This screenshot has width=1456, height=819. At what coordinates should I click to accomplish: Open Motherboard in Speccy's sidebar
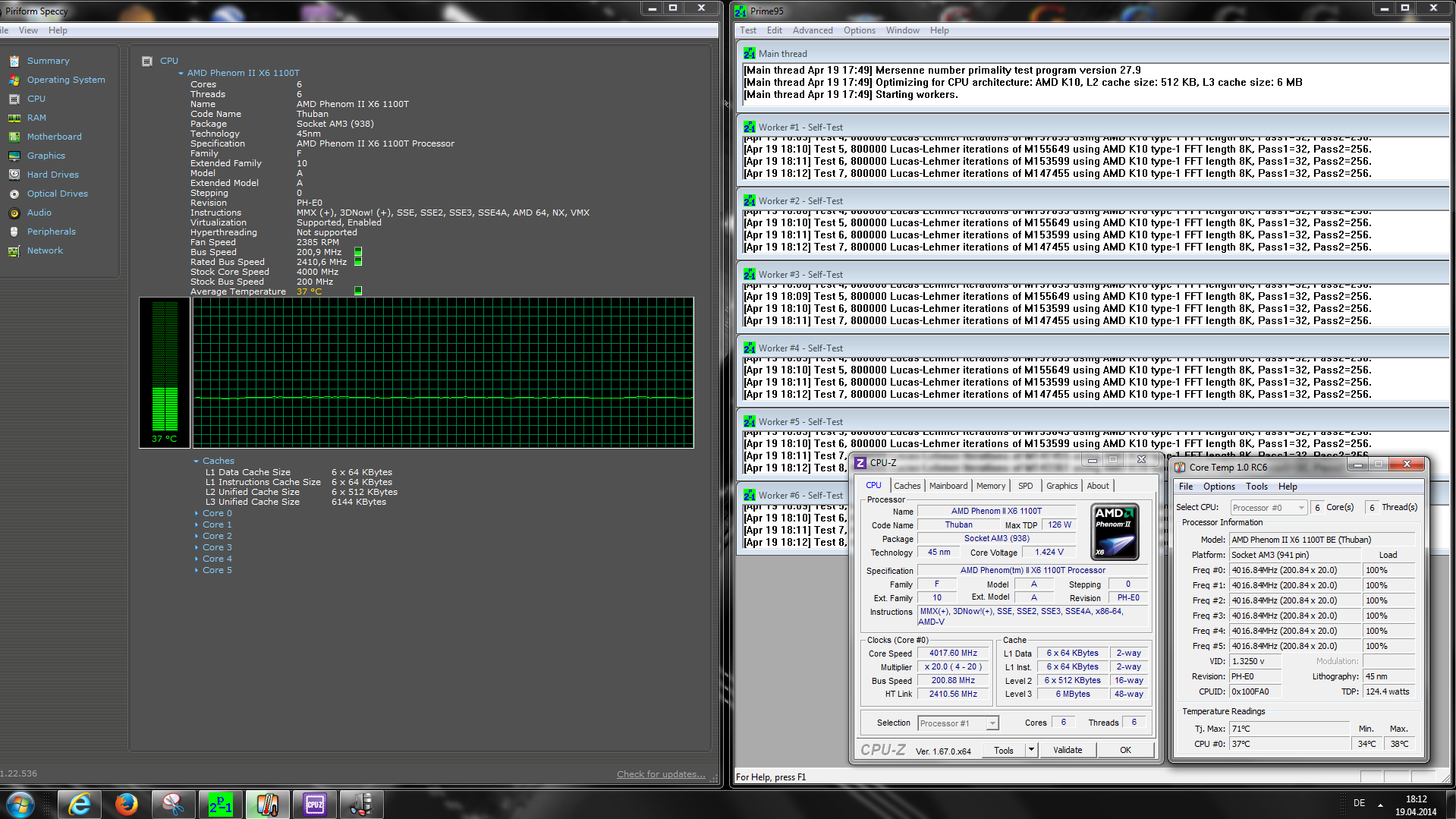coord(55,137)
